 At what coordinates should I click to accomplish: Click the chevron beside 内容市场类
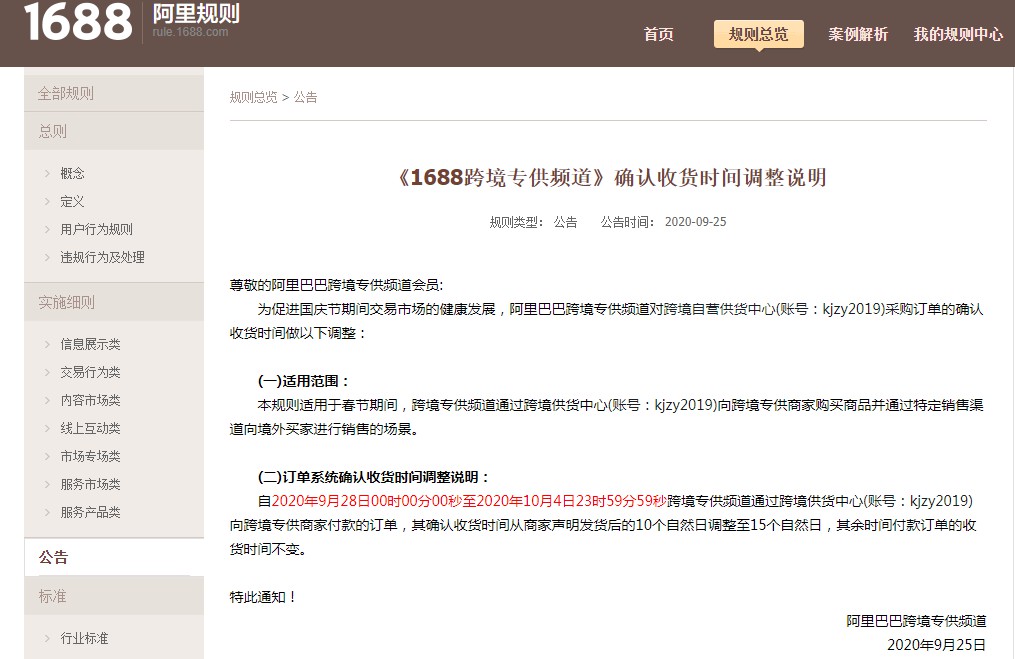tap(47, 400)
